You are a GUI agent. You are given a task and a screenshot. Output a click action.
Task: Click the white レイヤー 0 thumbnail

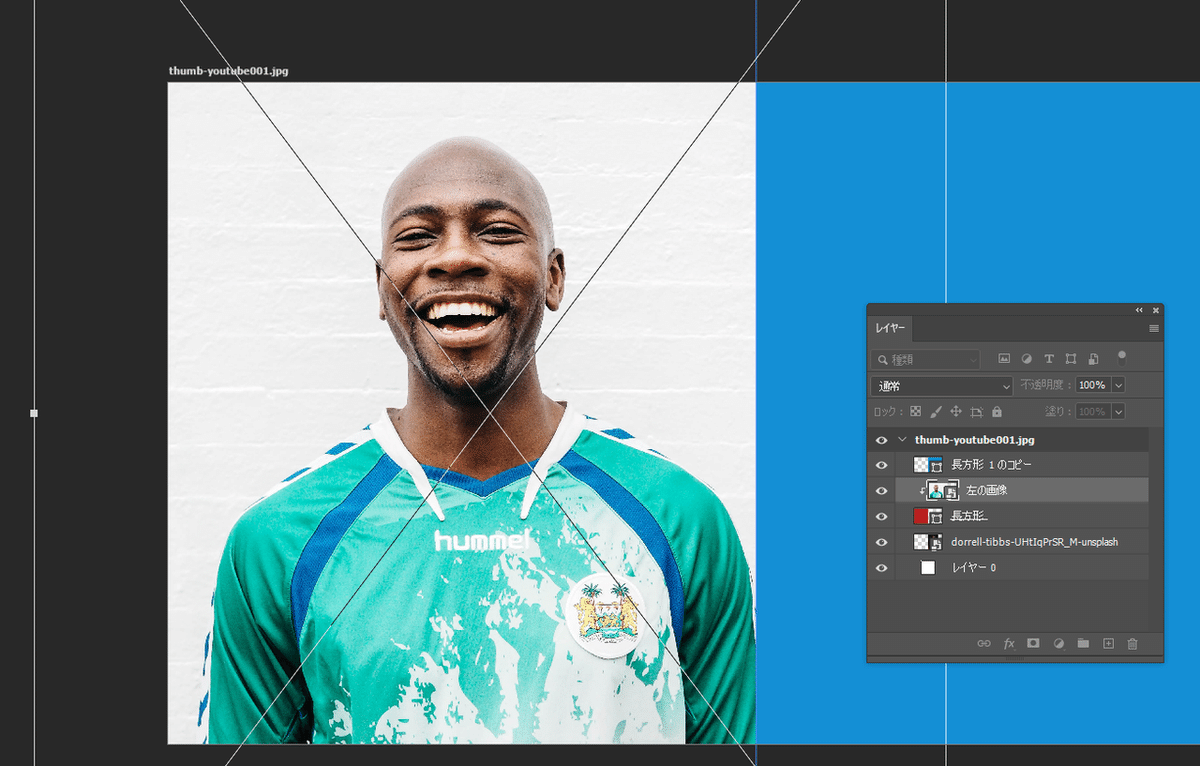[928, 568]
